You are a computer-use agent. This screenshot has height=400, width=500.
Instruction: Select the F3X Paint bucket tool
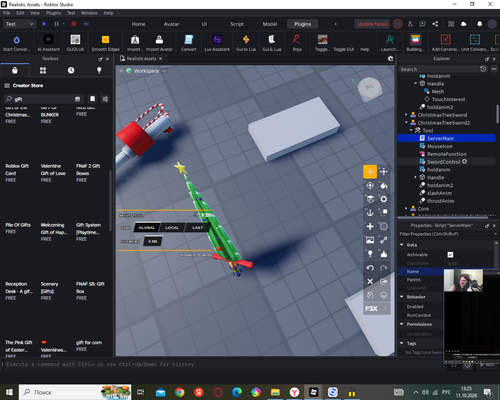[x=384, y=185]
